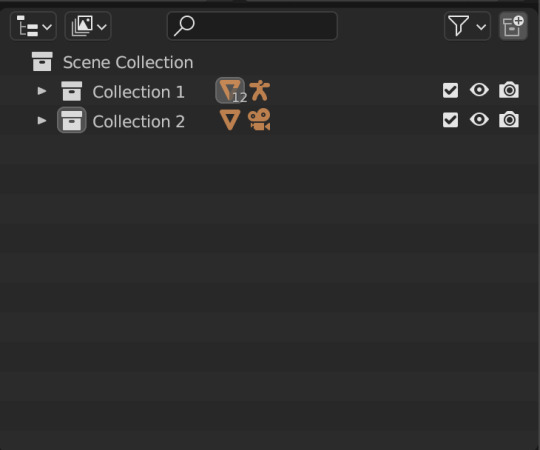This screenshot has height=450, width=540.
Task: Hide Collection 1 in viewport with eye
Action: click(479, 90)
